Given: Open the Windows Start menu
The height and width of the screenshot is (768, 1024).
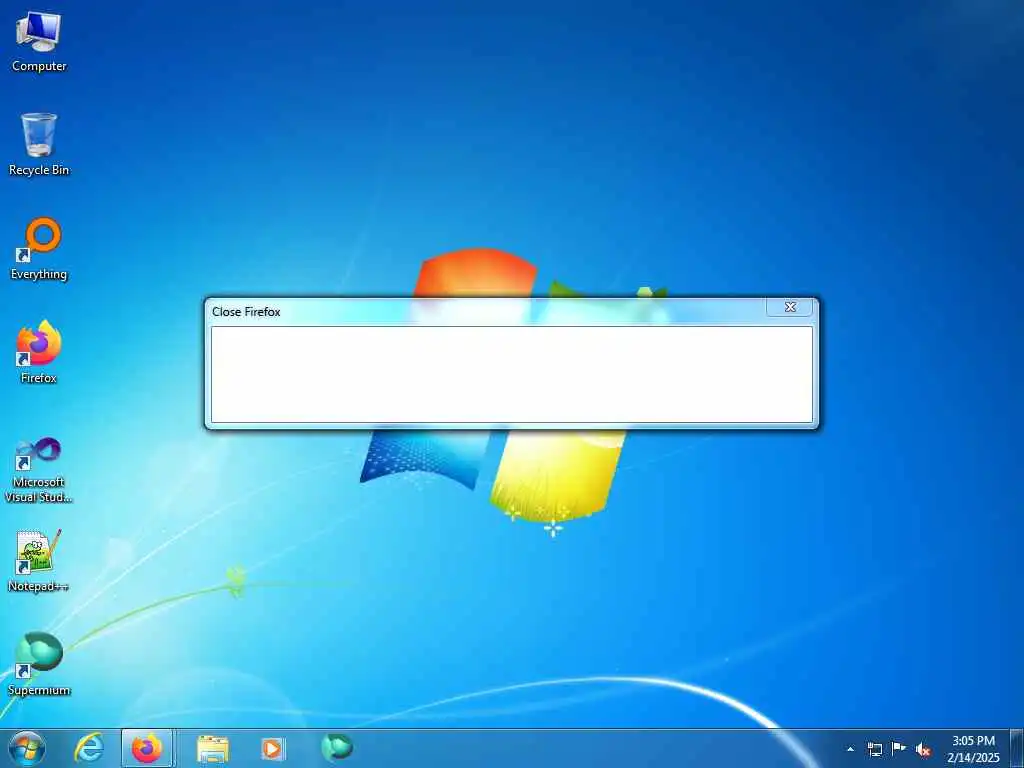Looking at the screenshot, I should click(27, 748).
